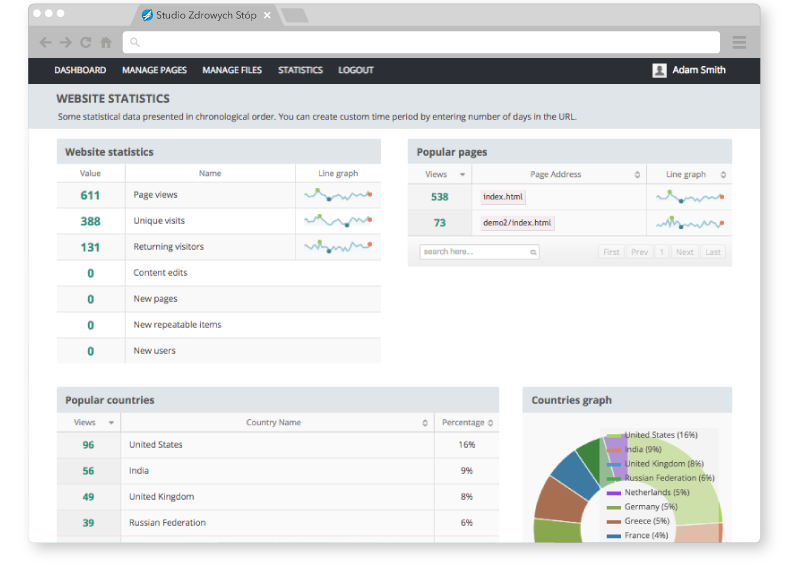Sort Popular pages by Views arrow
This screenshot has height=566, width=786.
pyautogui.click(x=462, y=174)
